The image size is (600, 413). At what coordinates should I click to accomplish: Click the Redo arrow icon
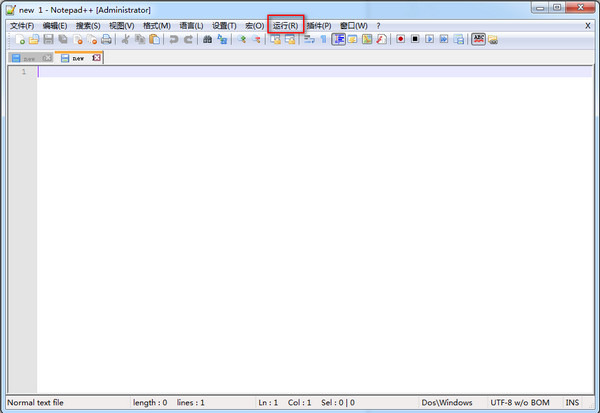188,39
